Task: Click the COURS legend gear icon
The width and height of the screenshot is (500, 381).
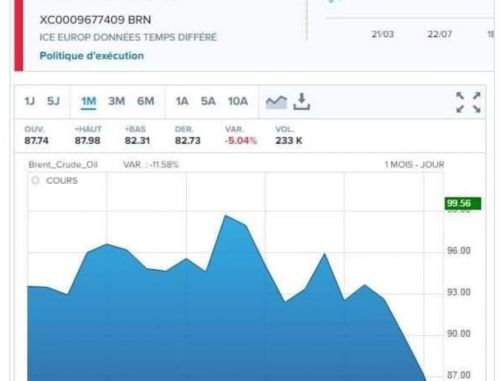Action: 35,180
